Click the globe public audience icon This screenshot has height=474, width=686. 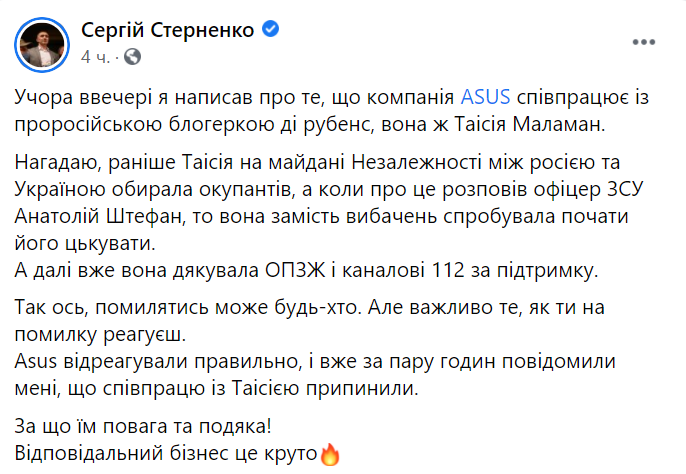coord(133,56)
